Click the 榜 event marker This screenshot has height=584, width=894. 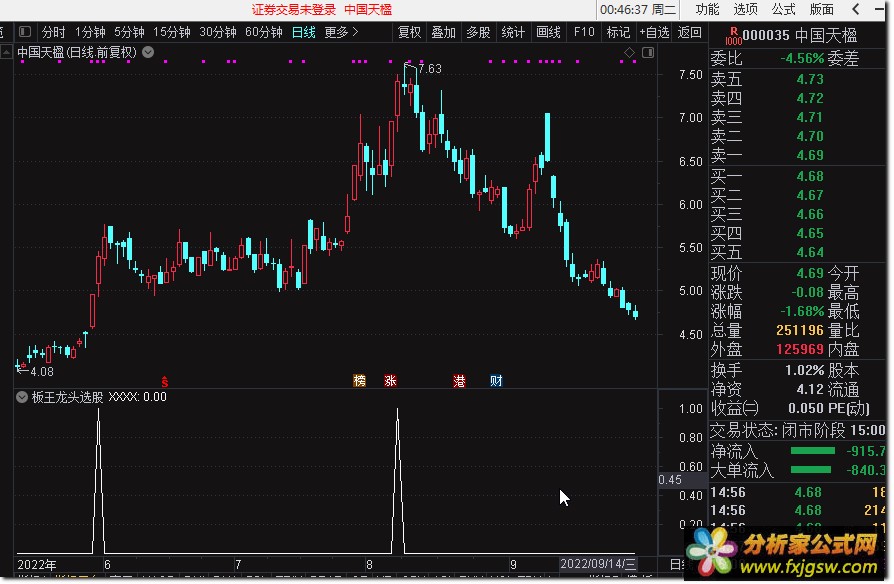coord(359,380)
